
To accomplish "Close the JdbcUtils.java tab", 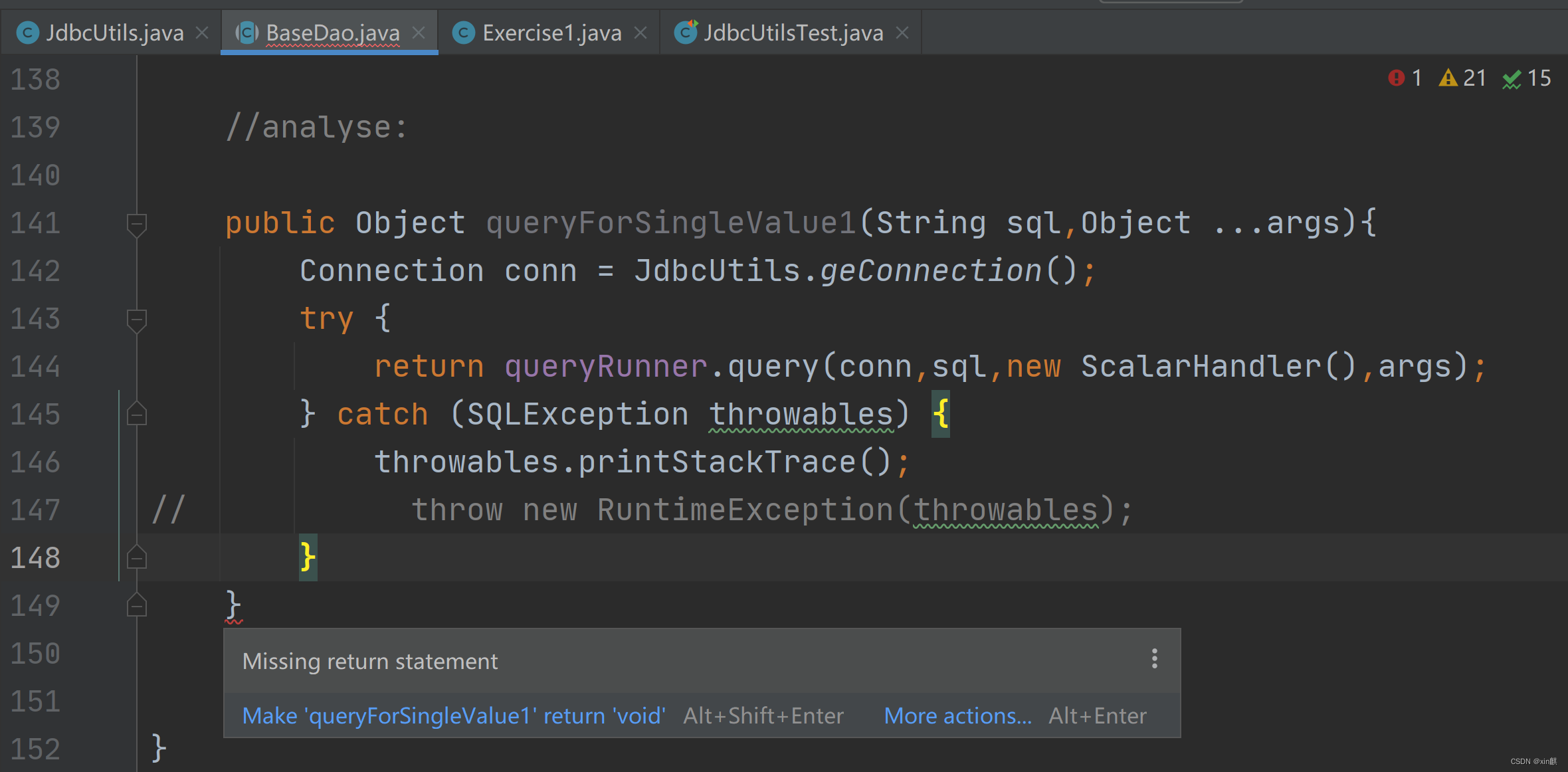I will [202, 33].
